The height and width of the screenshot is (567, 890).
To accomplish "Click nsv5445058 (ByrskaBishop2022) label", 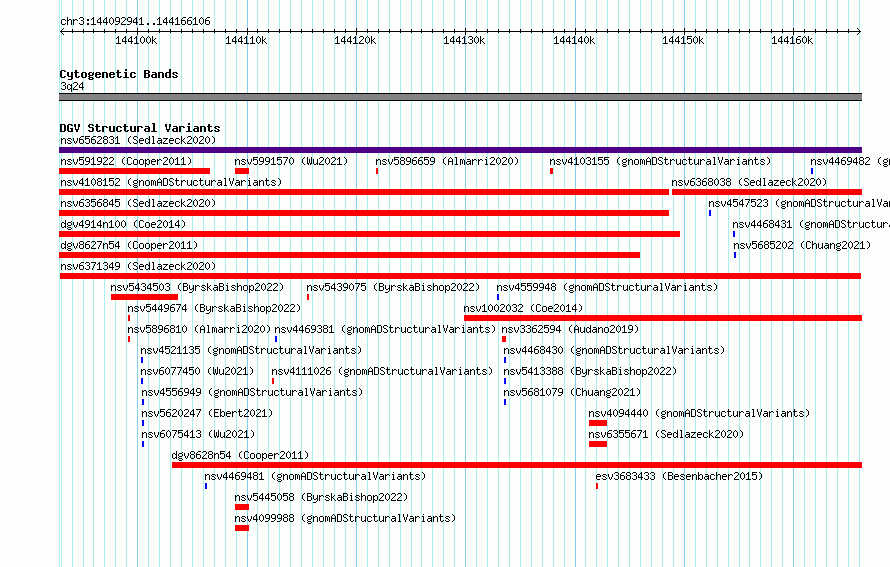I will tap(321, 497).
